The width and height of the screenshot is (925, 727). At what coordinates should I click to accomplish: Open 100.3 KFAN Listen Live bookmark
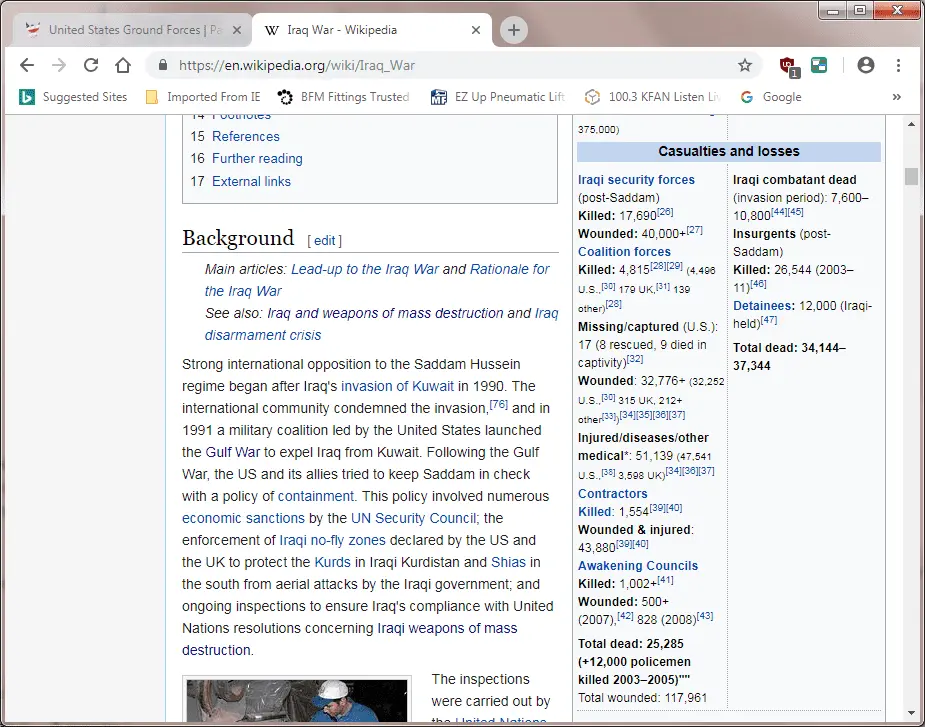click(652, 97)
